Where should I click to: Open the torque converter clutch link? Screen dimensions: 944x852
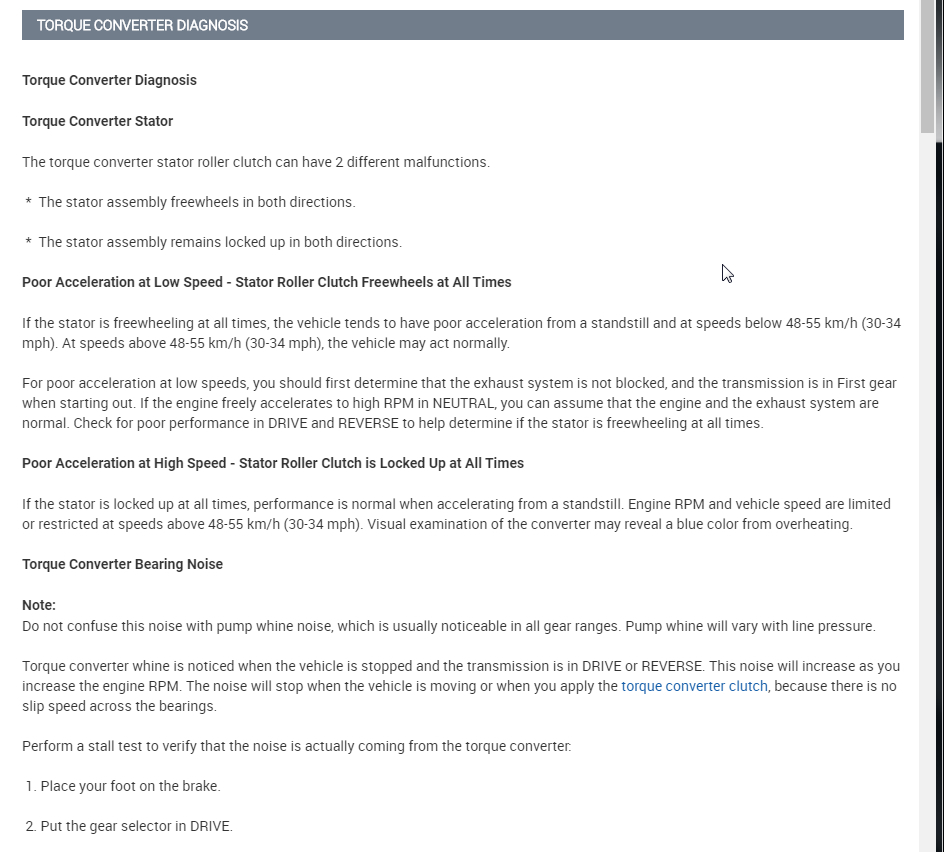[x=694, y=686]
